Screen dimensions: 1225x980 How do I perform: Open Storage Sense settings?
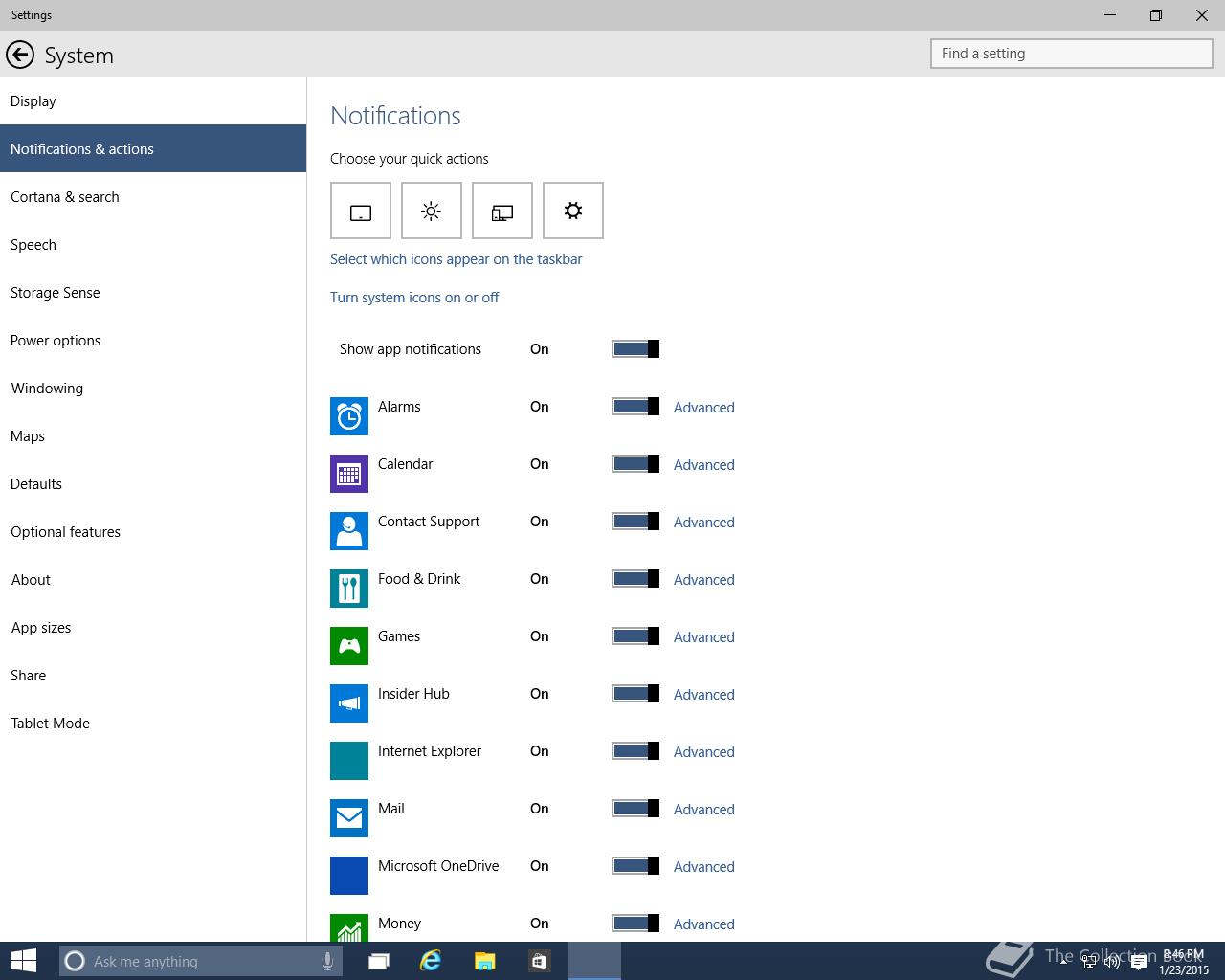(x=153, y=292)
